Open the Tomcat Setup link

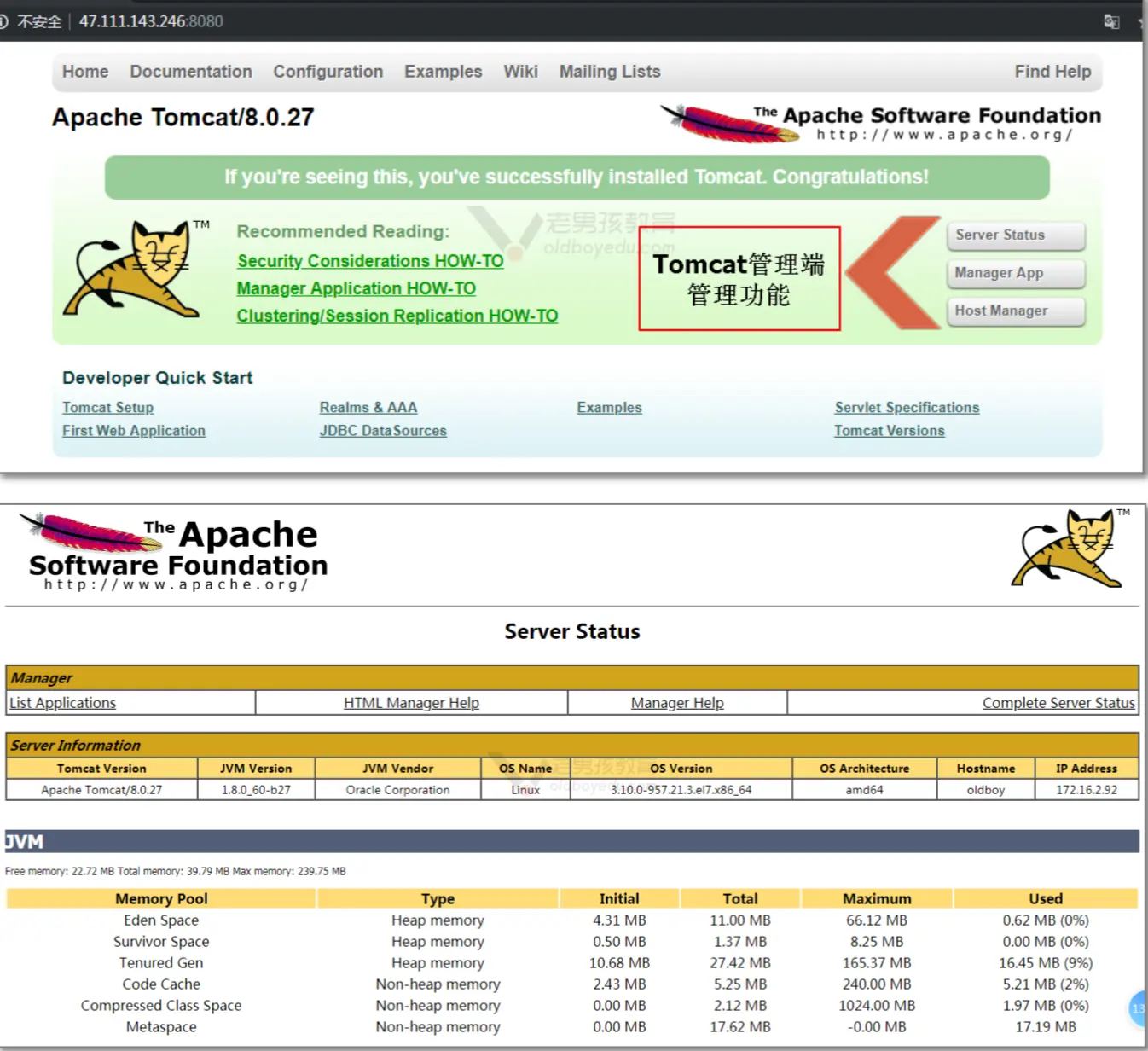[x=107, y=408]
